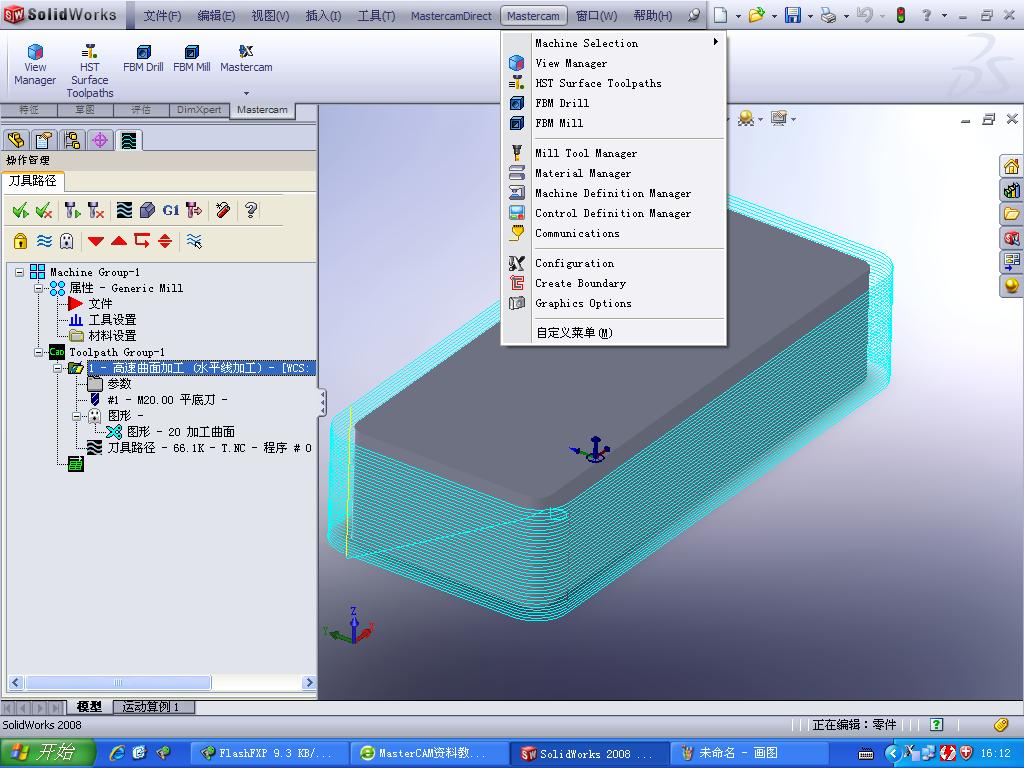Click horizontal scrollbar right arrow in manager
This screenshot has height=768, width=1024.
pyautogui.click(x=309, y=682)
